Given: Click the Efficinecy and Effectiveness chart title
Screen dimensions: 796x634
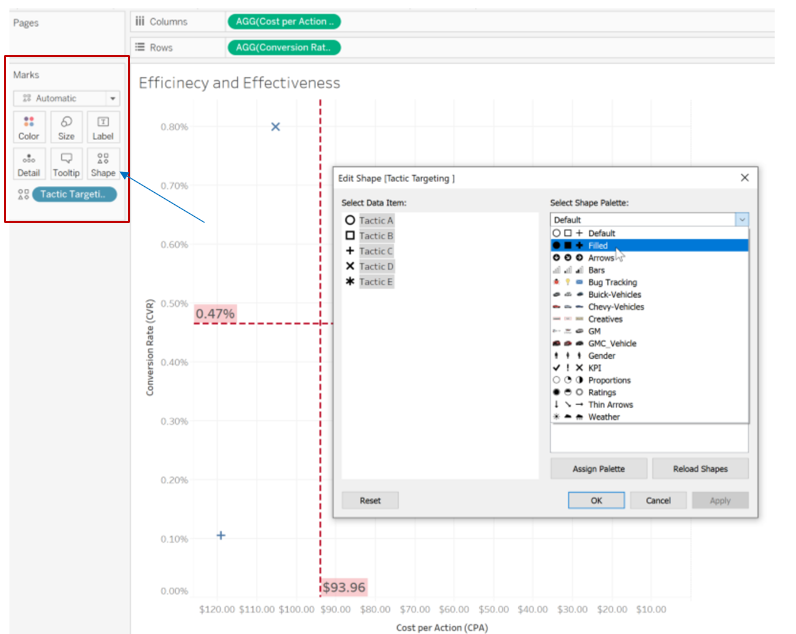Looking at the screenshot, I should (239, 83).
